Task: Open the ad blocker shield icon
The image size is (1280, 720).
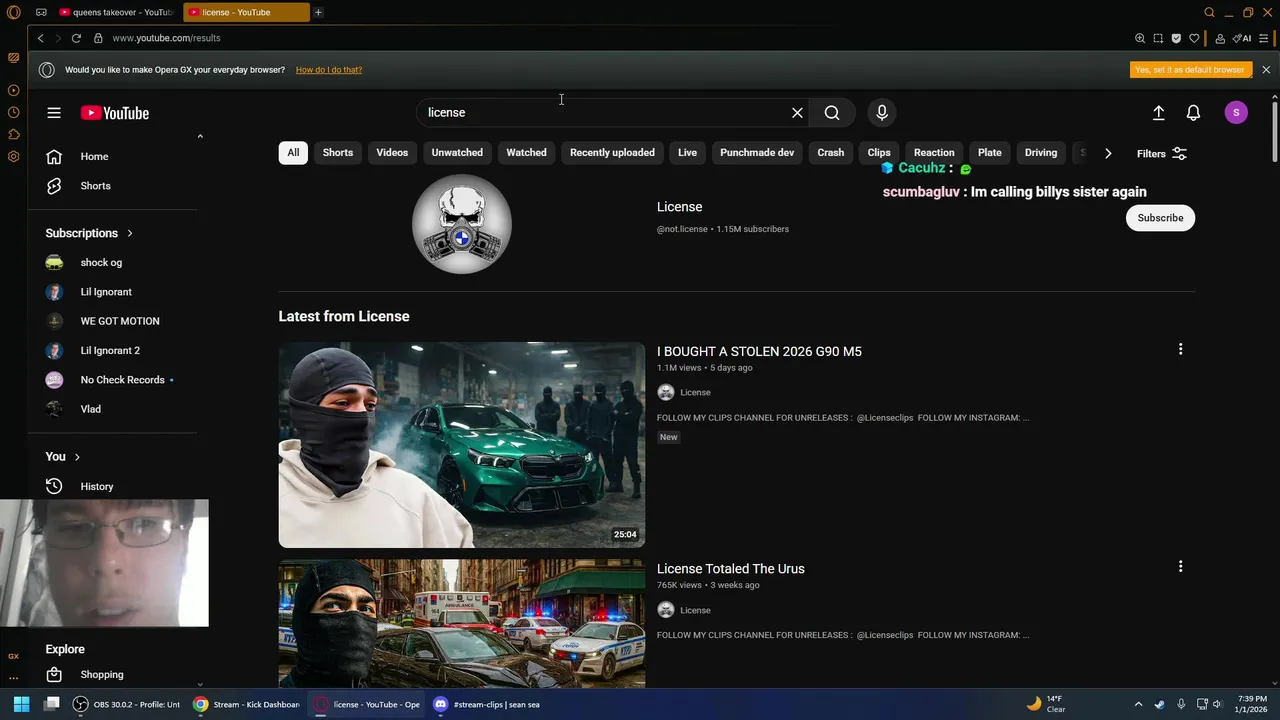Action: [x=1176, y=38]
